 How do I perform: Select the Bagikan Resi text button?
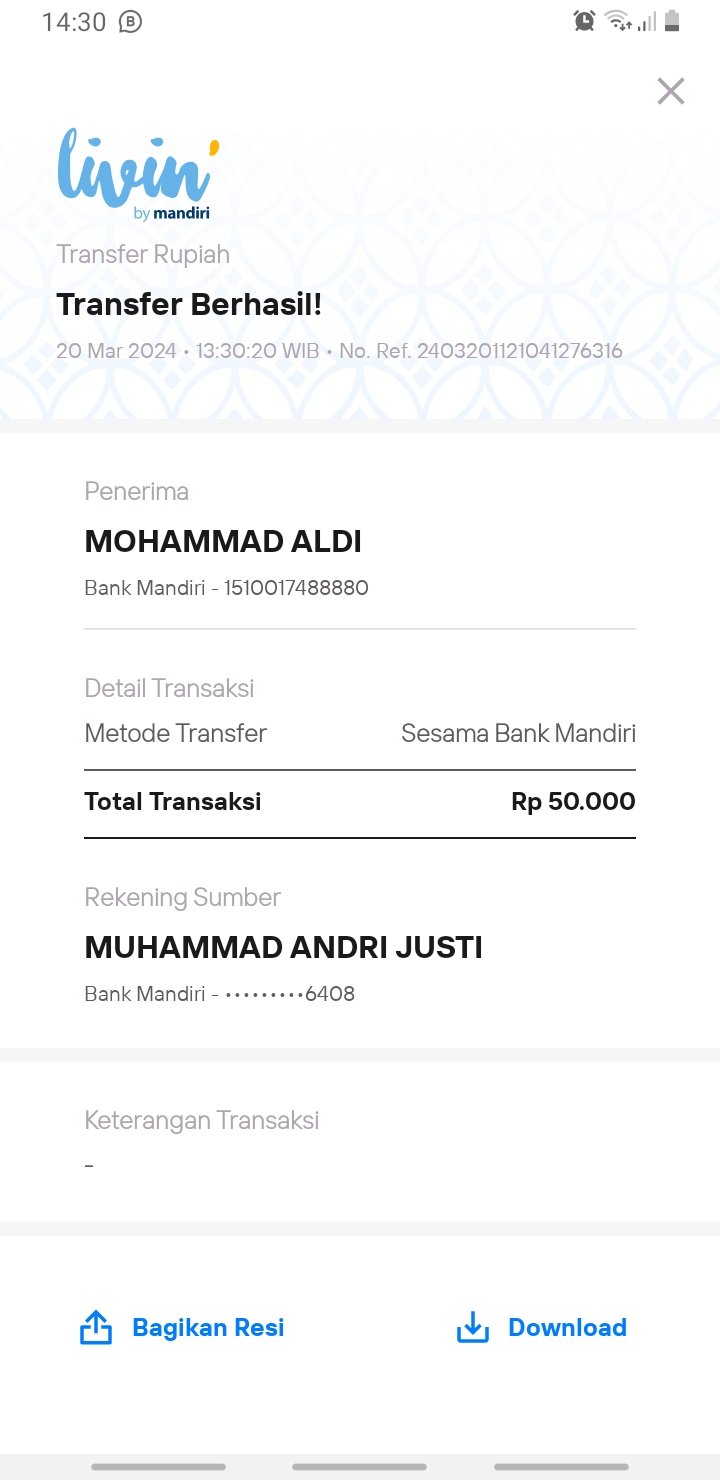pyautogui.click(x=208, y=1328)
